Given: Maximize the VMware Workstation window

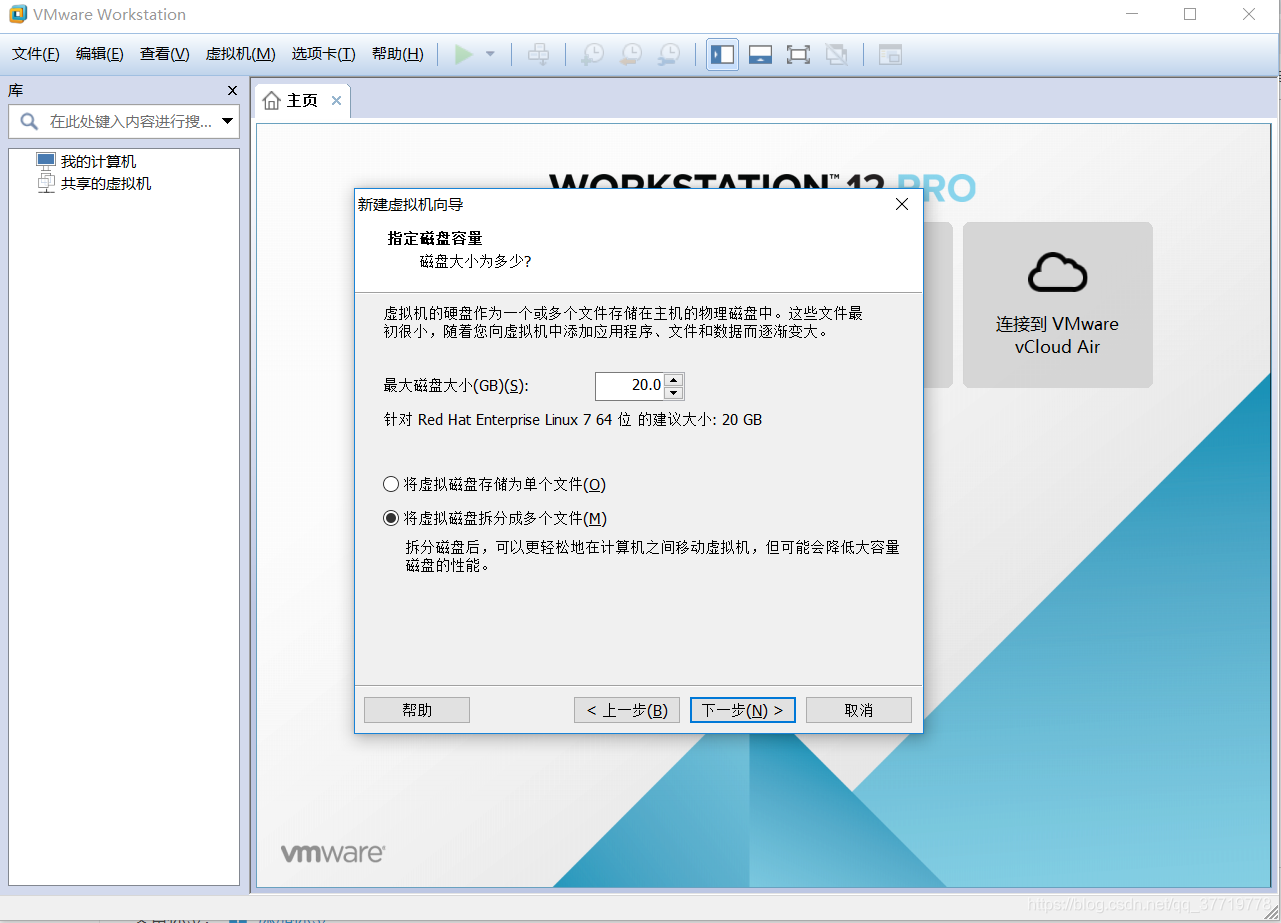Looking at the screenshot, I should [1190, 14].
